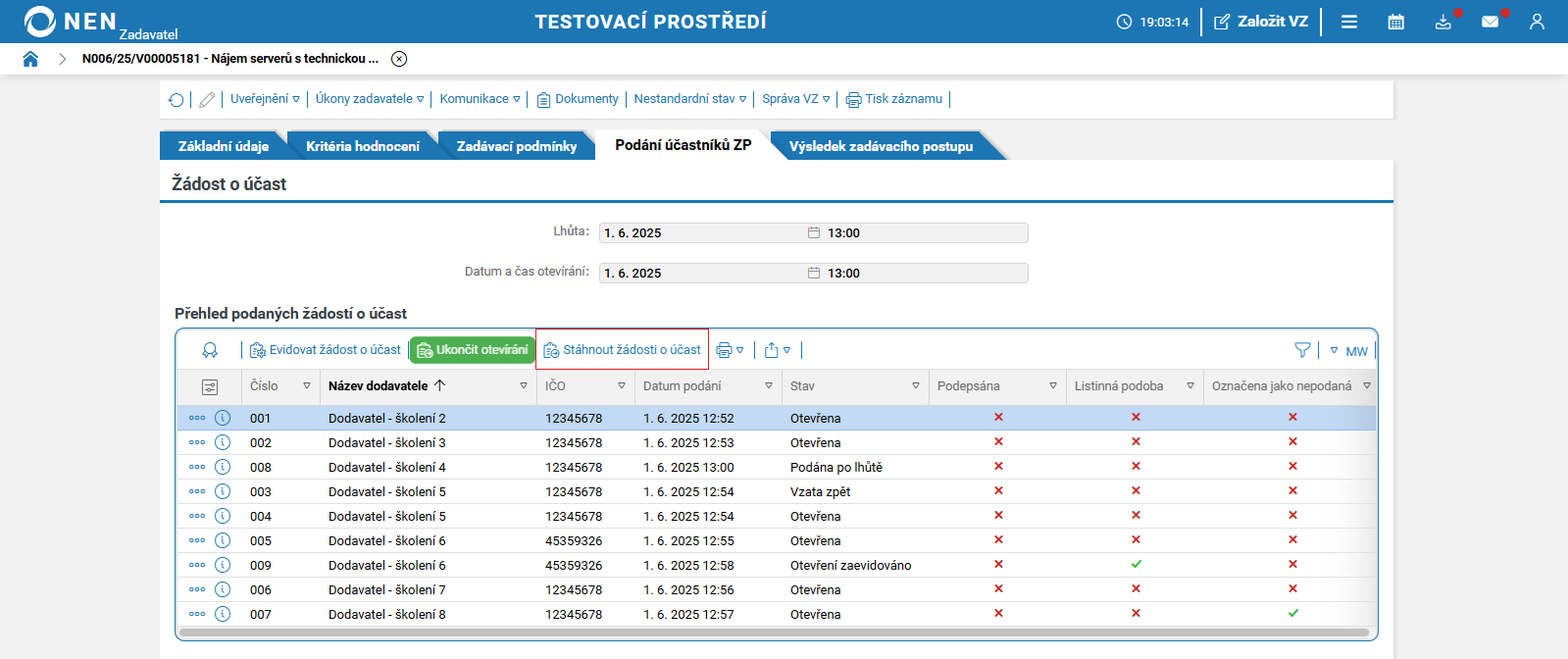
Task: Click the table filter funnel icon
Action: pyautogui.click(x=1302, y=350)
